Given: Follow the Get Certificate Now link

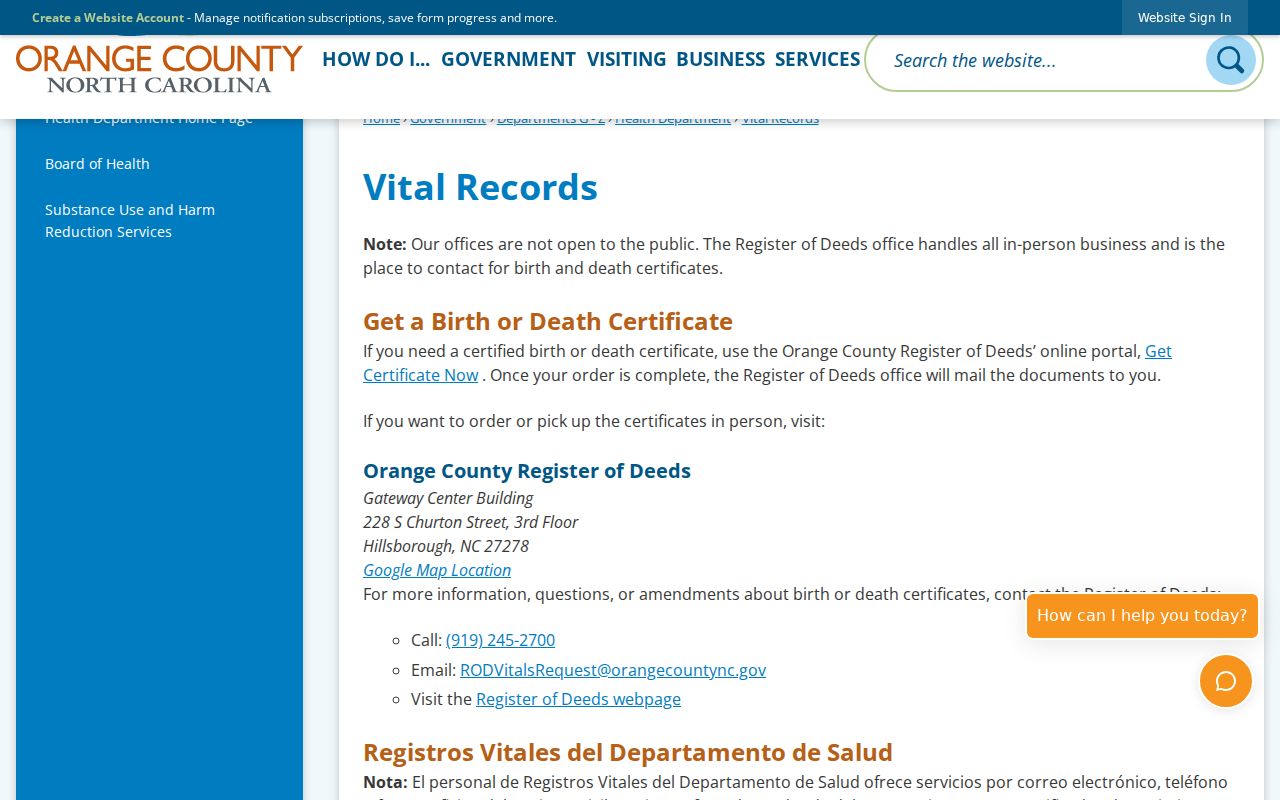Looking at the screenshot, I should [x=767, y=363].
